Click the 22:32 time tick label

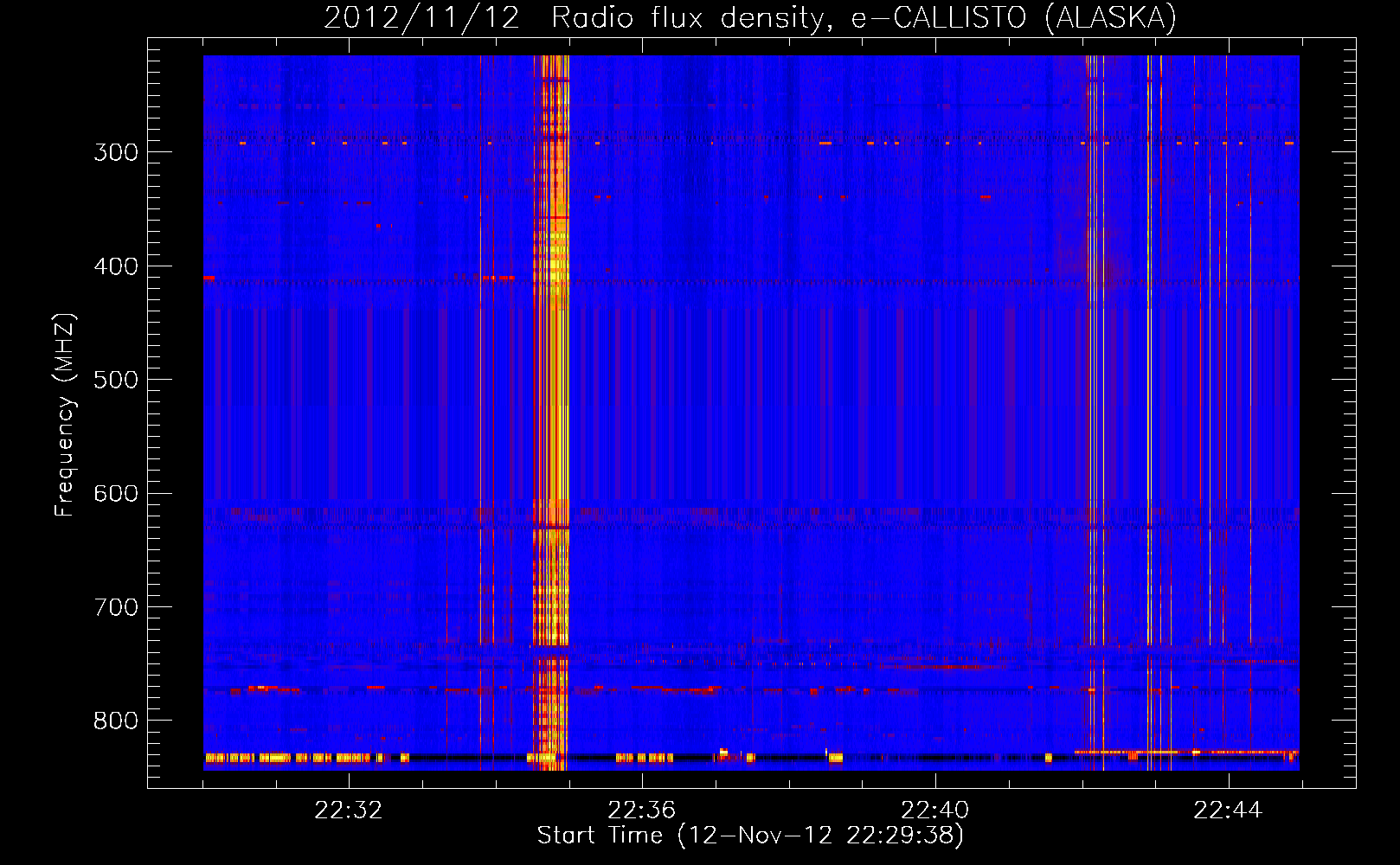(349, 811)
